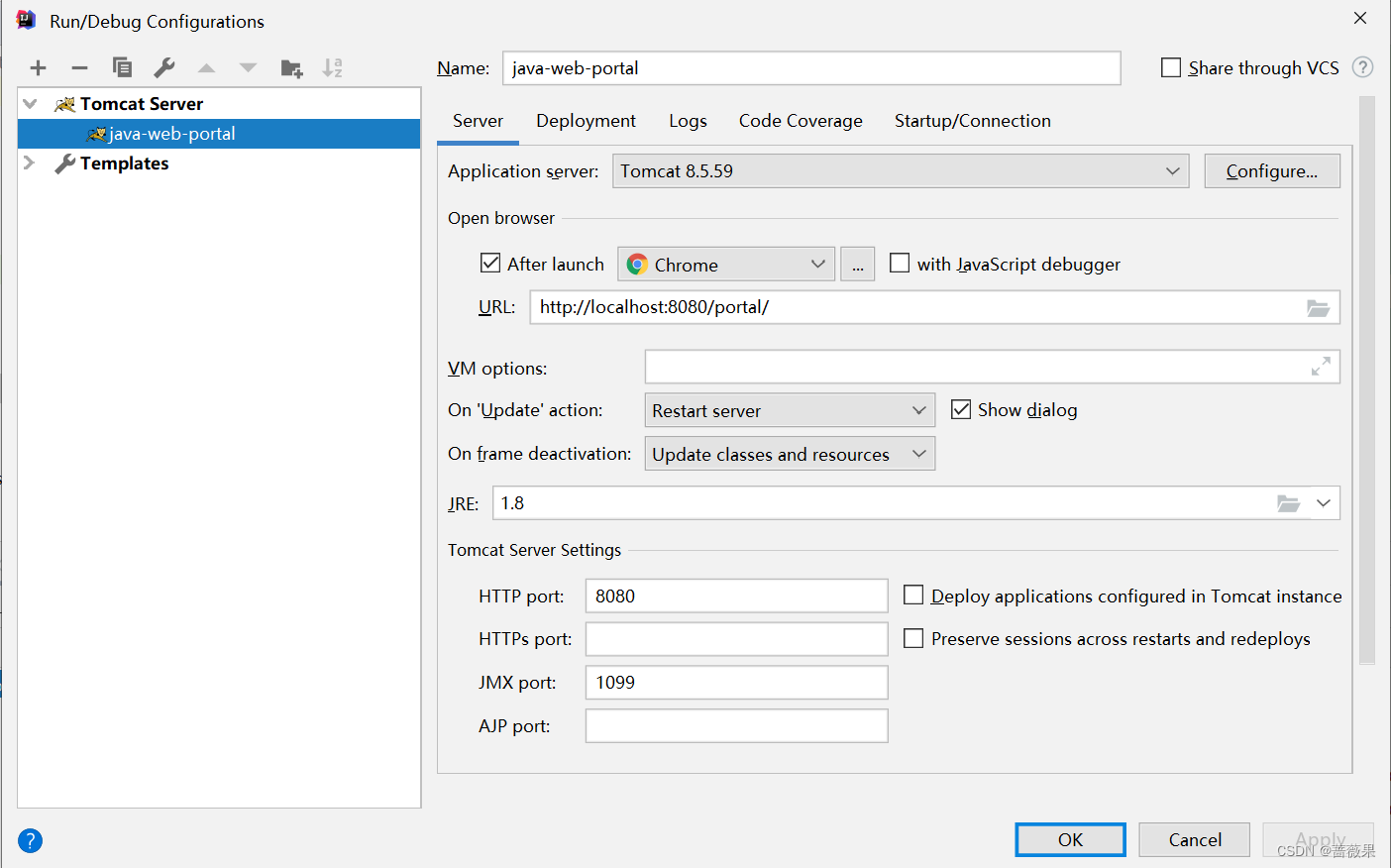
Task: Expand the Templates tree node
Action: pyautogui.click(x=30, y=163)
